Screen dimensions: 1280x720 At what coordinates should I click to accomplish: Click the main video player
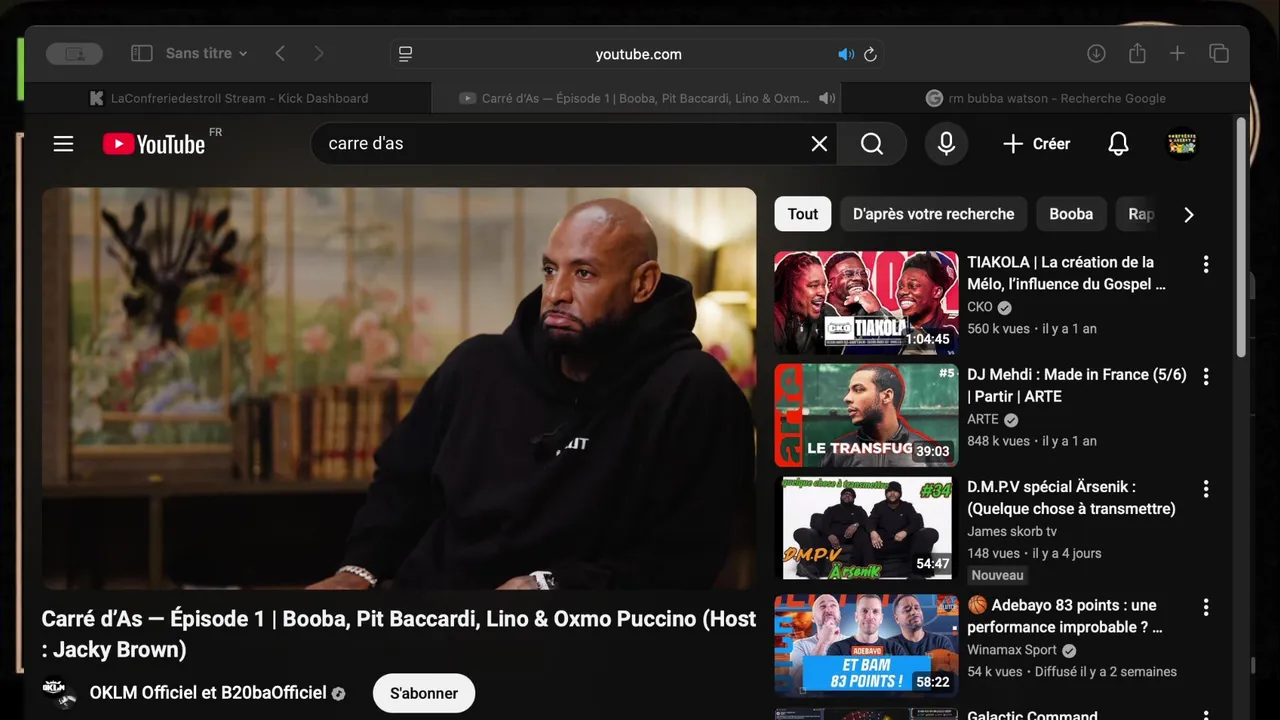pos(399,388)
